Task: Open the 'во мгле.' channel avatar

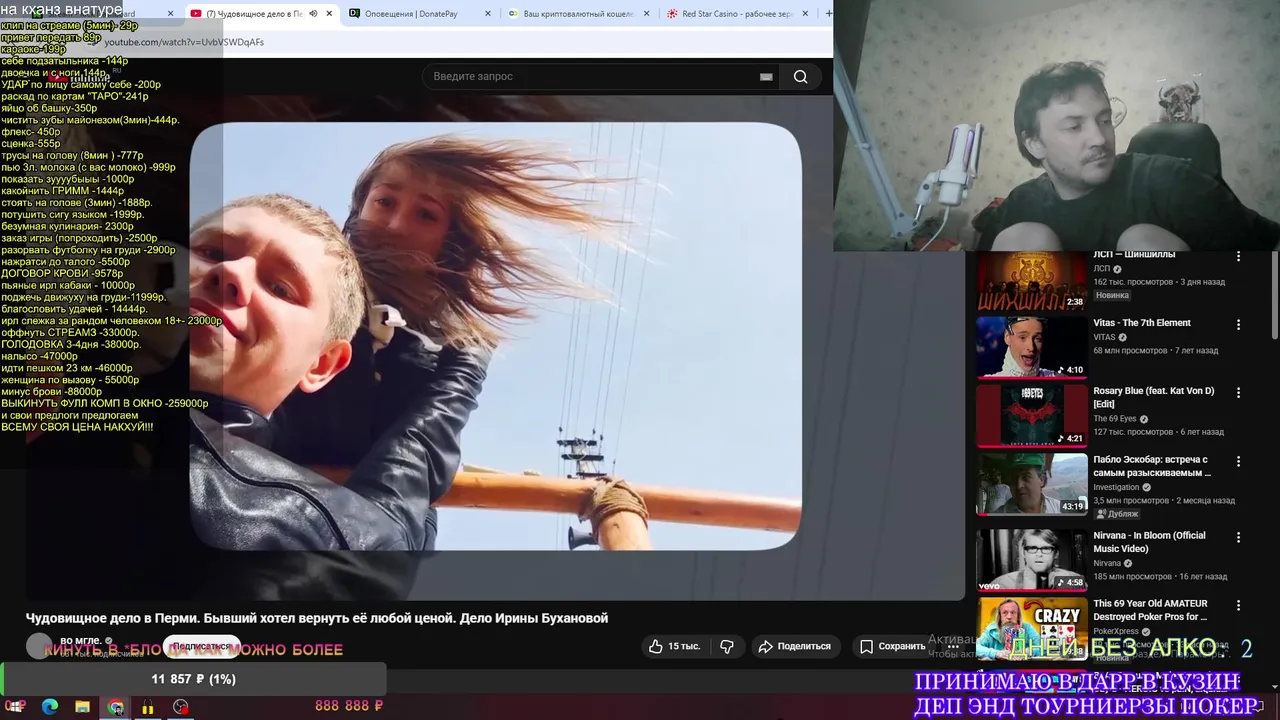Action: click(39, 647)
